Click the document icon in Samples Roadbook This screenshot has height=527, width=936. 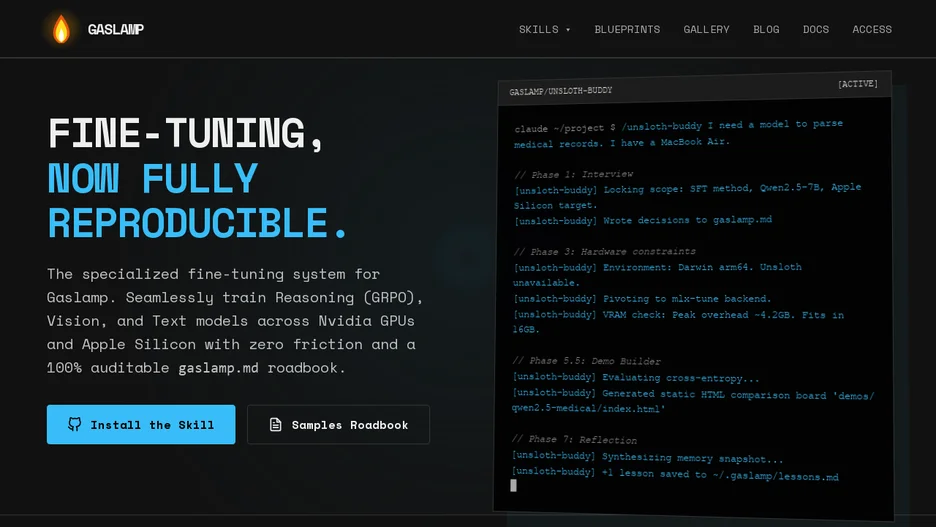[275, 424]
